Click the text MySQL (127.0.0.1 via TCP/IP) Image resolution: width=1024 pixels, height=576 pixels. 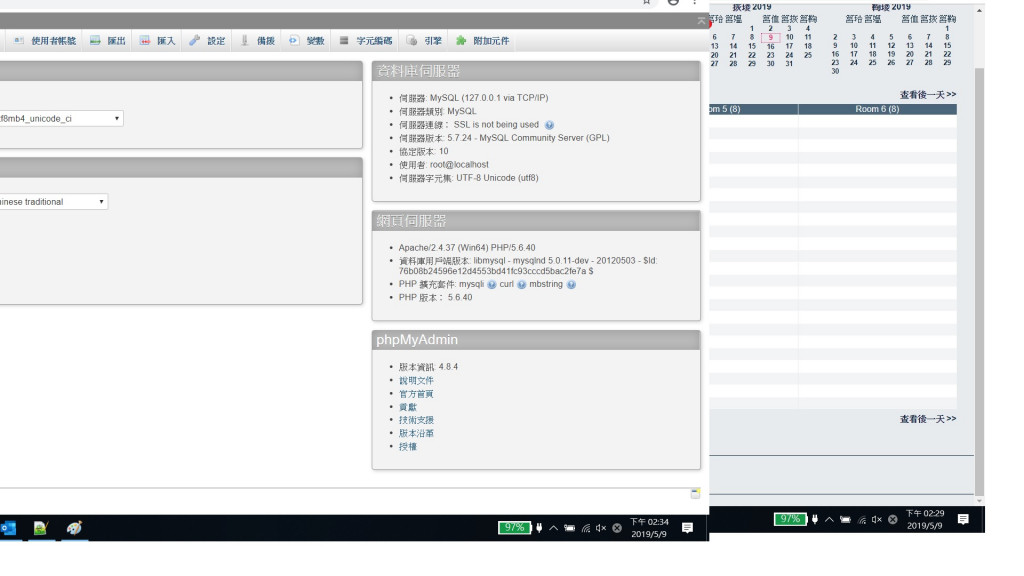click(x=489, y=98)
